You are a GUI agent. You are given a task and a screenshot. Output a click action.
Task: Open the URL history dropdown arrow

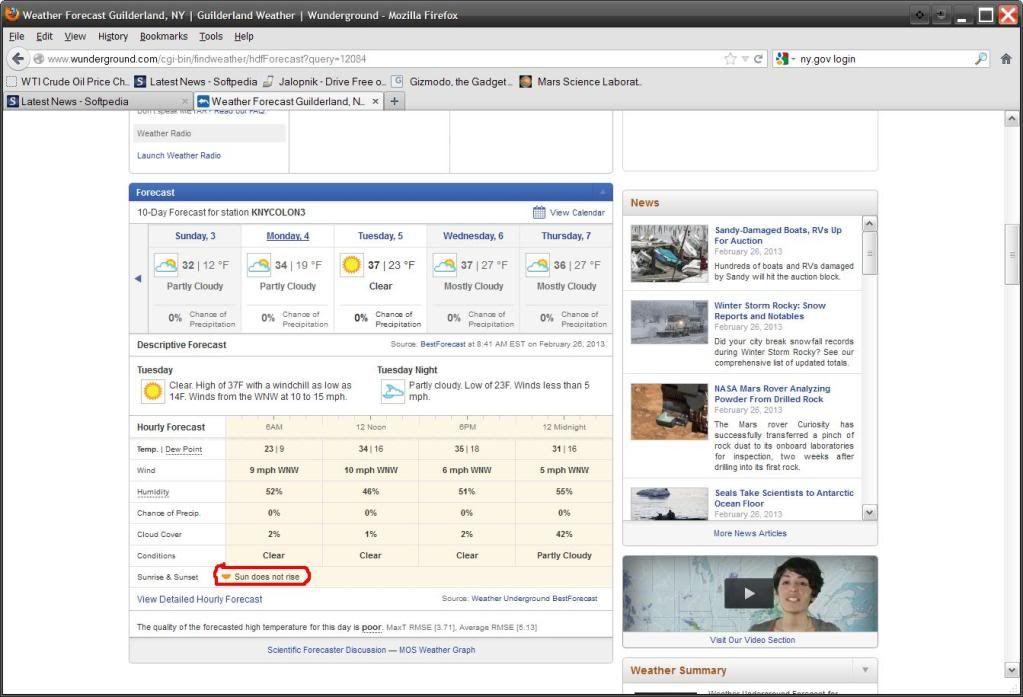[744, 59]
